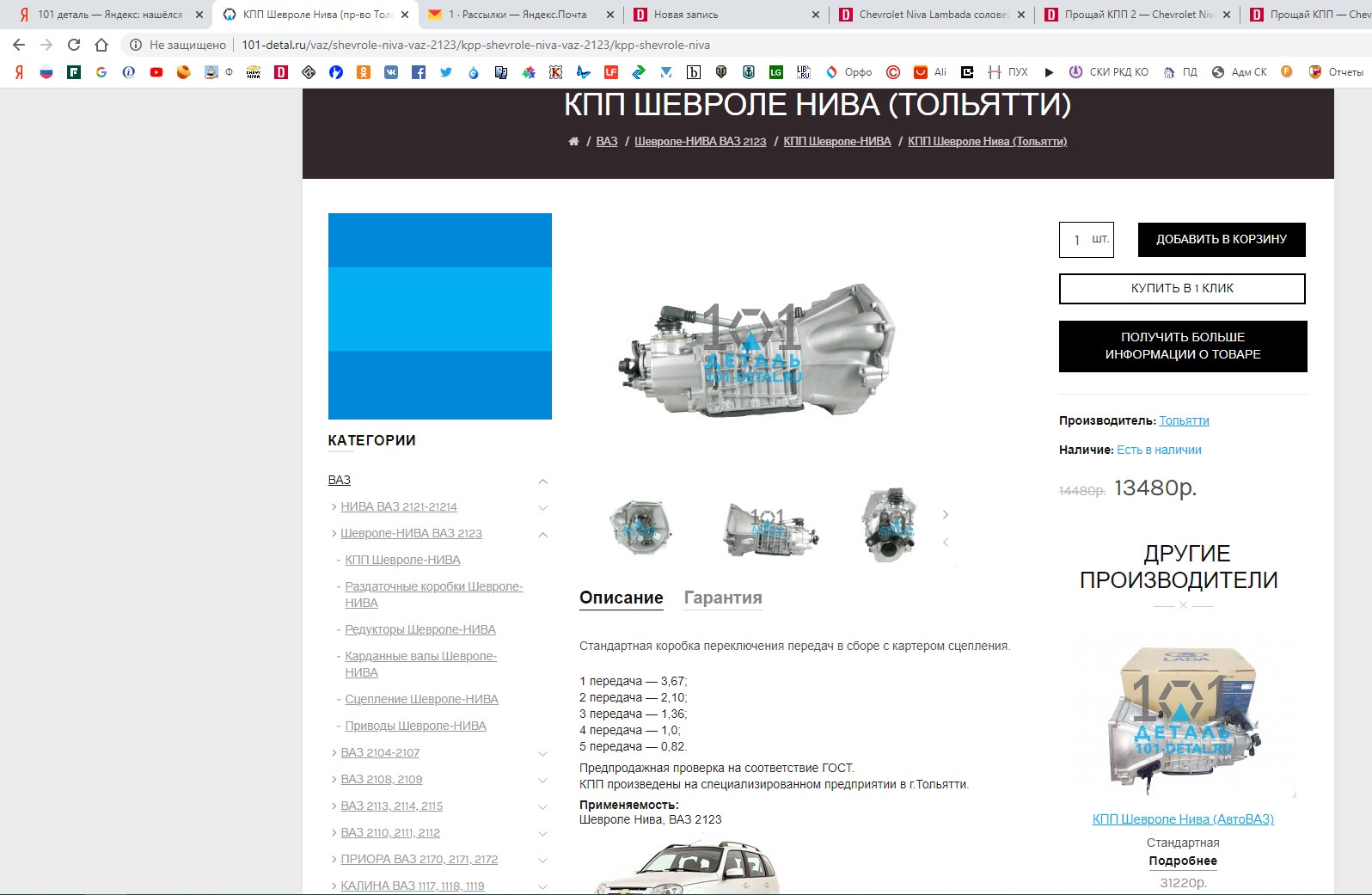
Task: Open the Гарантия tab
Action: point(723,598)
